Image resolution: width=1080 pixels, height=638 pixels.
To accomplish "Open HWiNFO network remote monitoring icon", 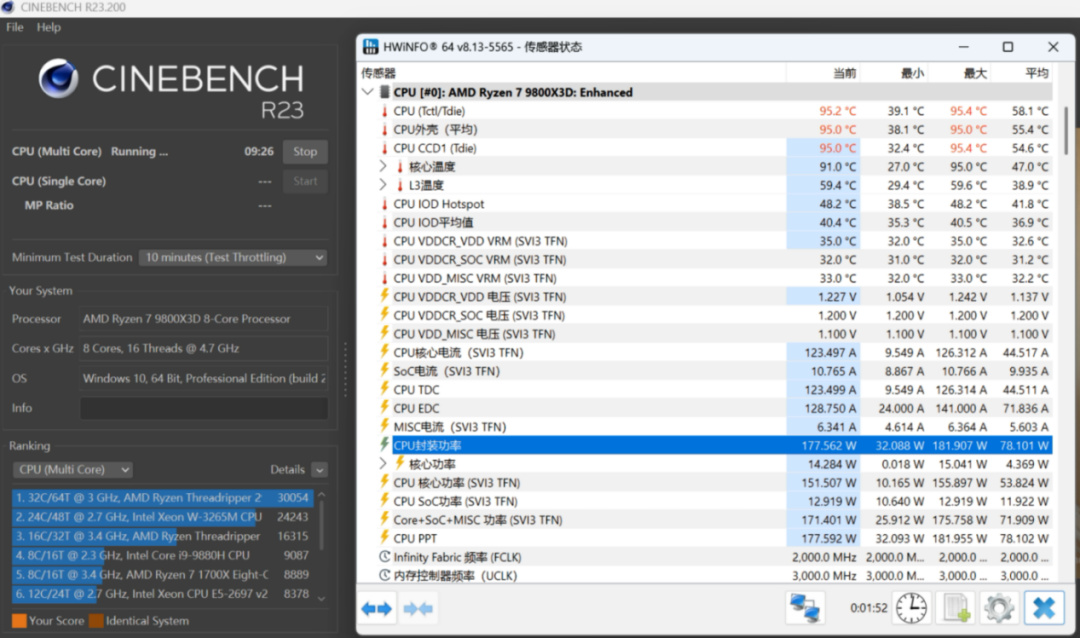I will [804, 608].
